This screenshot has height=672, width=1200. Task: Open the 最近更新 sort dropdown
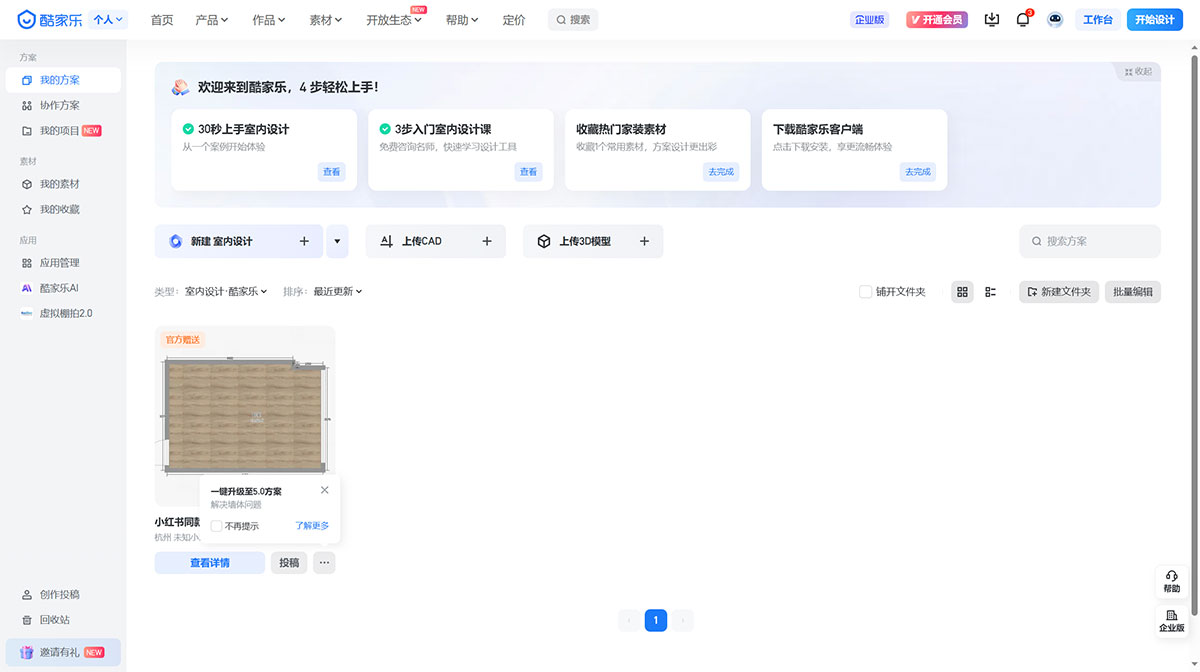[333, 291]
